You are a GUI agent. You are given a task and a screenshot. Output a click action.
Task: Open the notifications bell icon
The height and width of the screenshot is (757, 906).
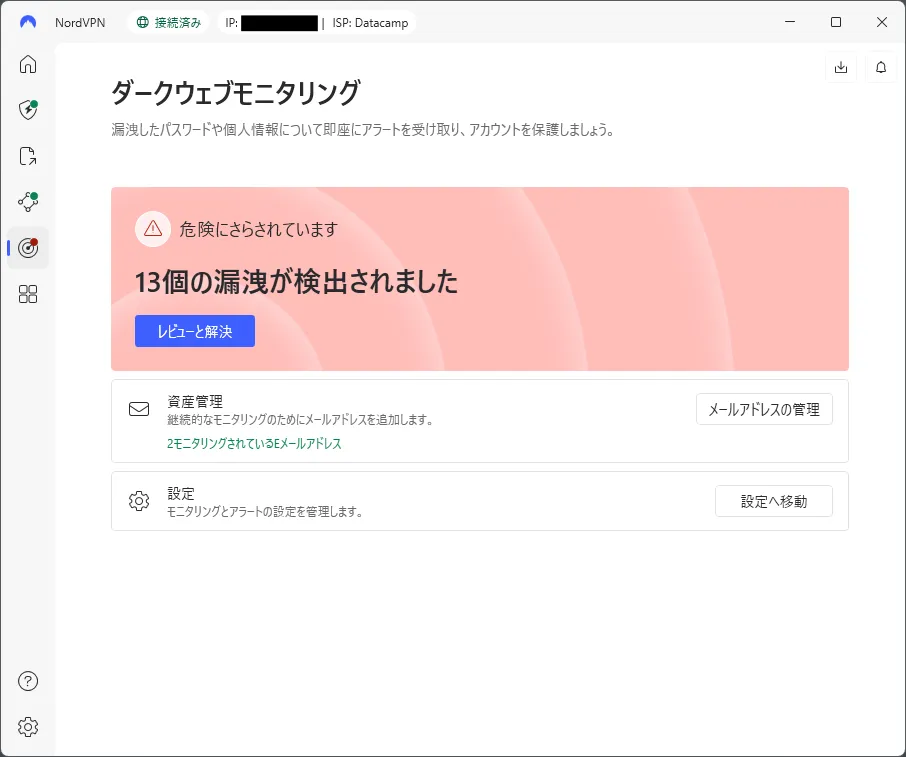[881, 67]
